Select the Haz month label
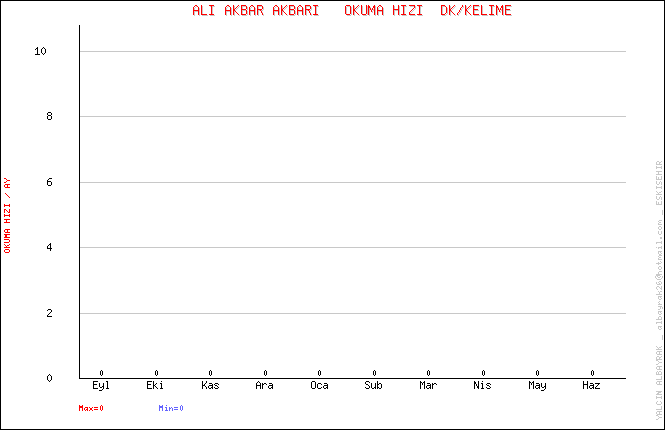Image resolution: width=665 pixels, height=430 pixels. pos(592,386)
